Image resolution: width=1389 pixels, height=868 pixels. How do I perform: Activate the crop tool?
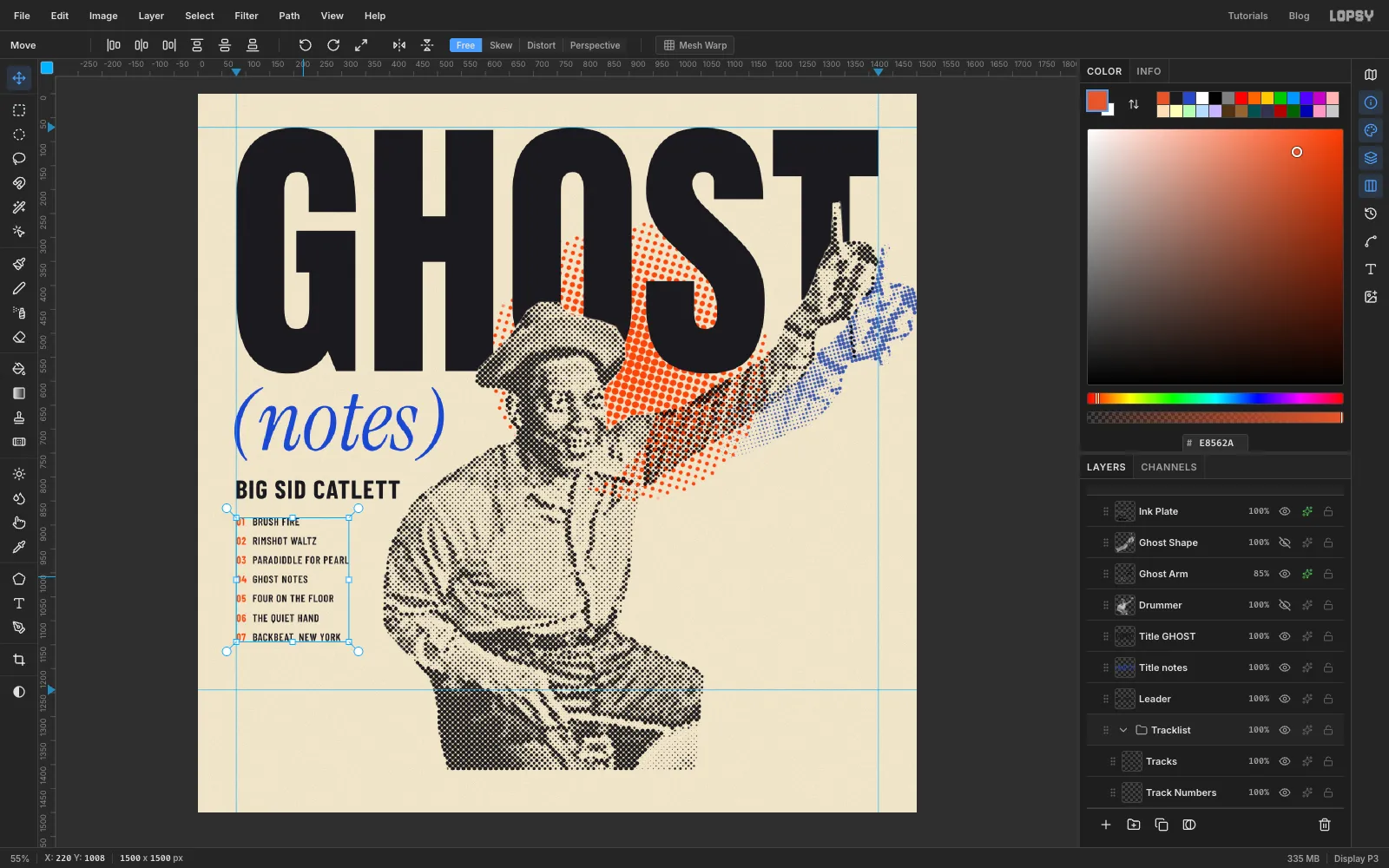pyautogui.click(x=19, y=661)
